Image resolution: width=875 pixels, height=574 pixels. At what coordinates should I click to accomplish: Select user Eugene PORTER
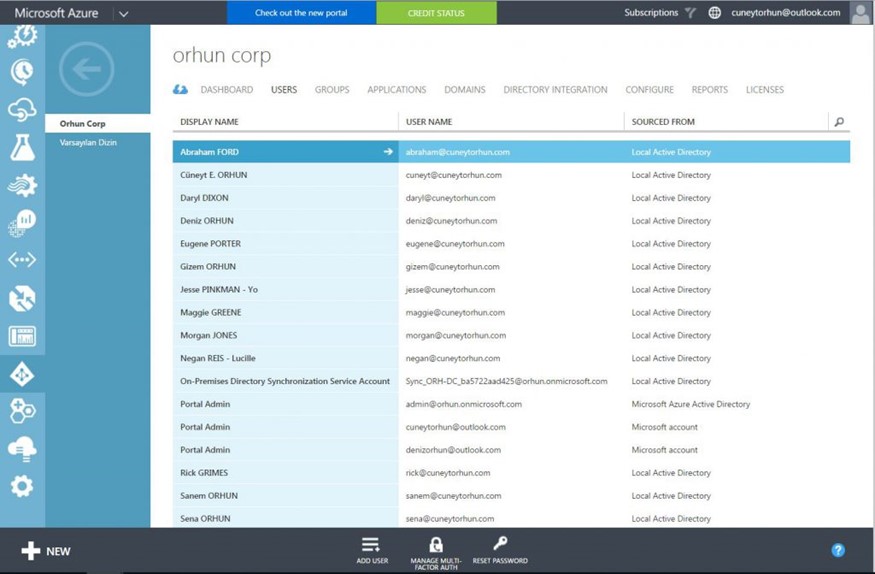(210, 243)
